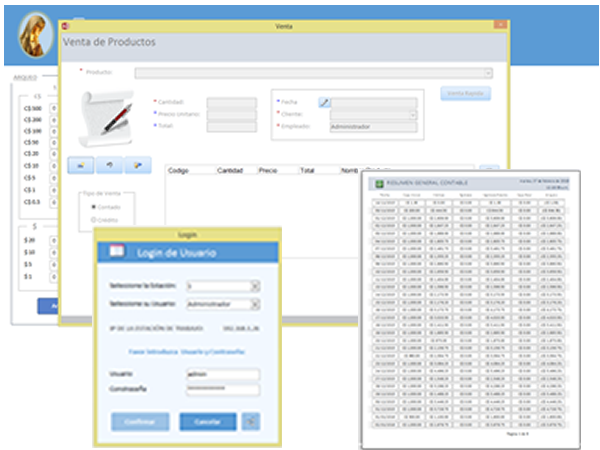
Task: Expand the Cliente dropdown
Action: pos(413,115)
